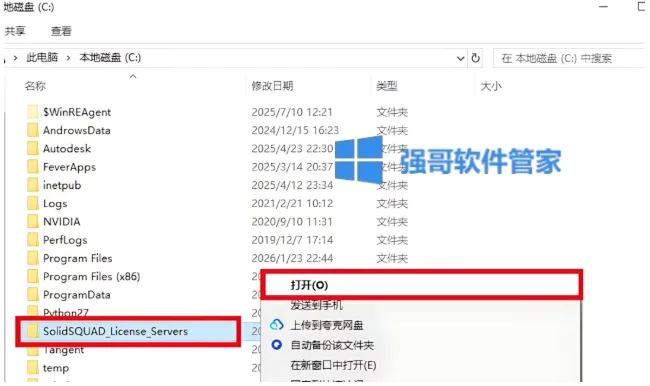
Task: Minimize the File Explorer window
Action: [x=603, y=7]
